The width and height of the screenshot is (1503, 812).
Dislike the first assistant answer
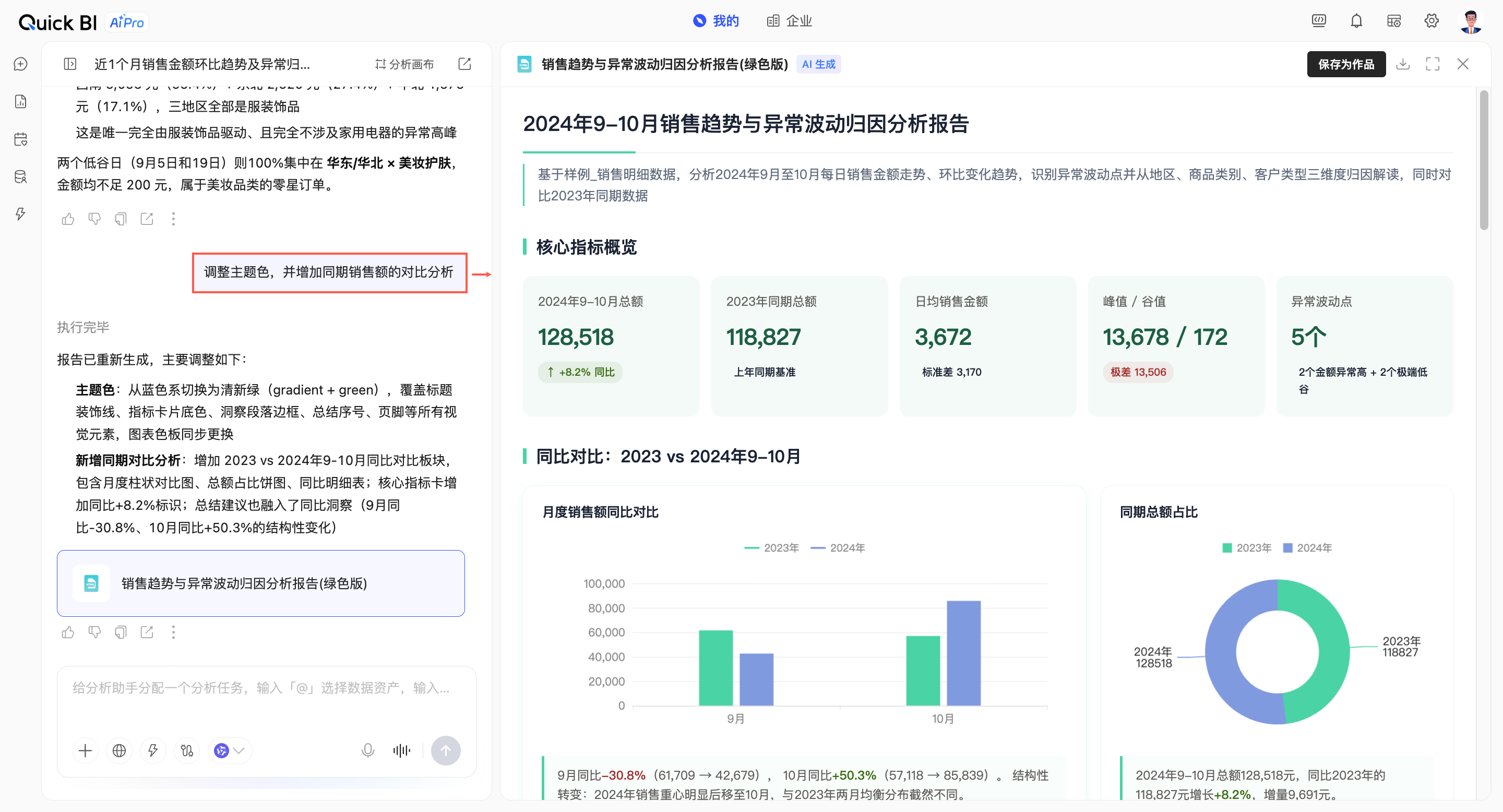pyautogui.click(x=94, y=219)
